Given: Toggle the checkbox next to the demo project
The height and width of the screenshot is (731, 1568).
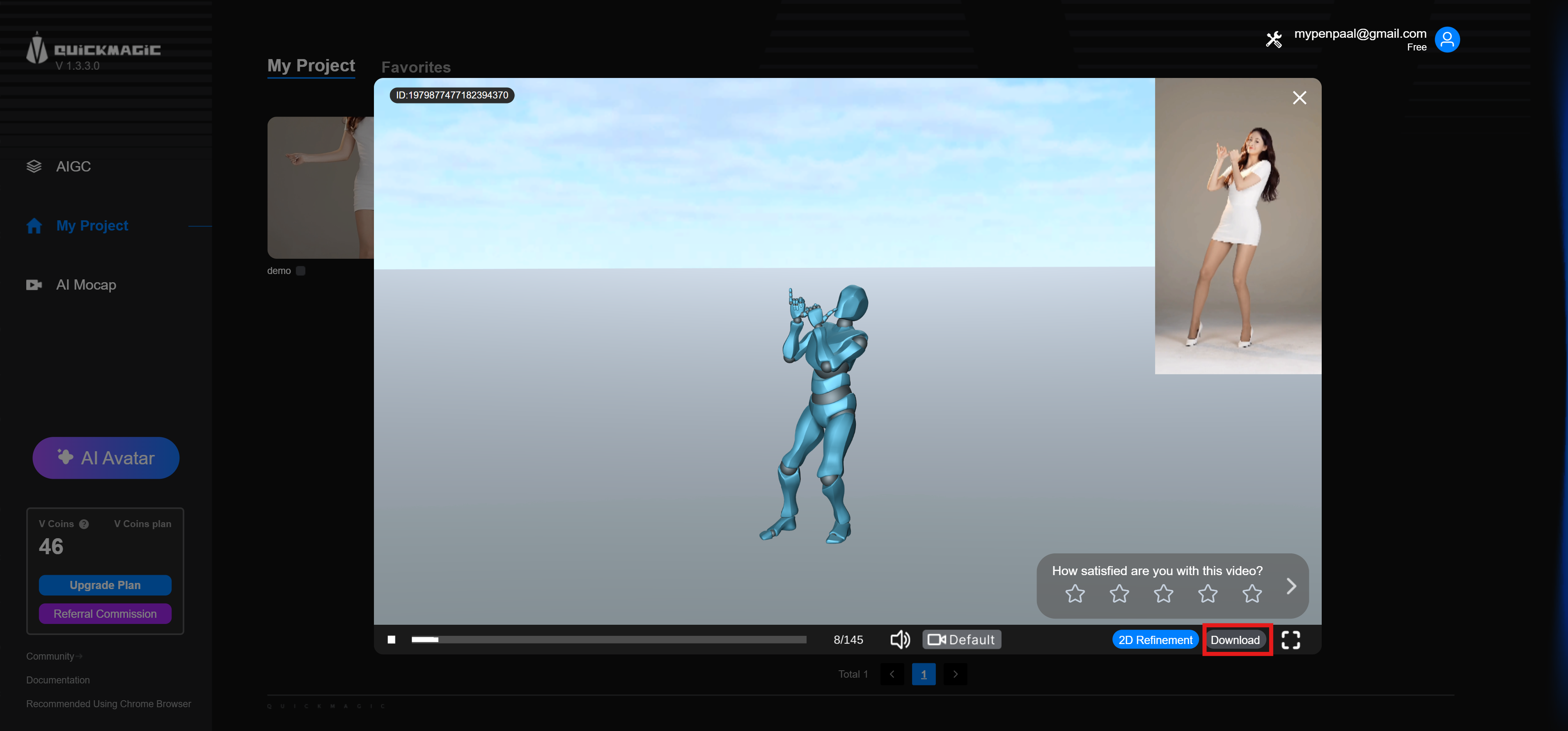Looking at the screenshot, I should [x=301, y=271].
